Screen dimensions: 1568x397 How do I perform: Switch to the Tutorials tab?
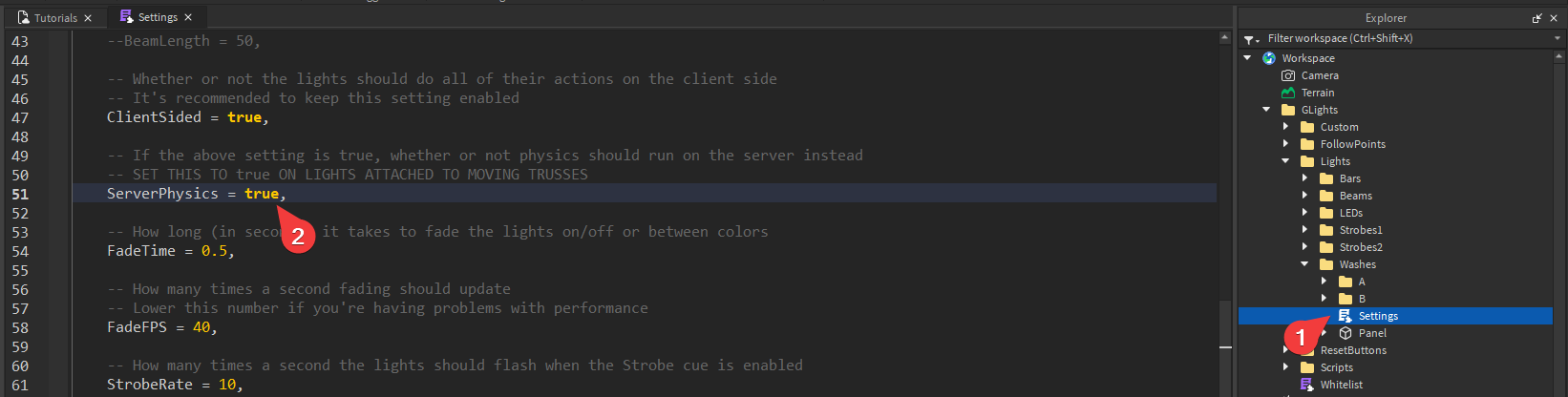click(x=54, y=18)
